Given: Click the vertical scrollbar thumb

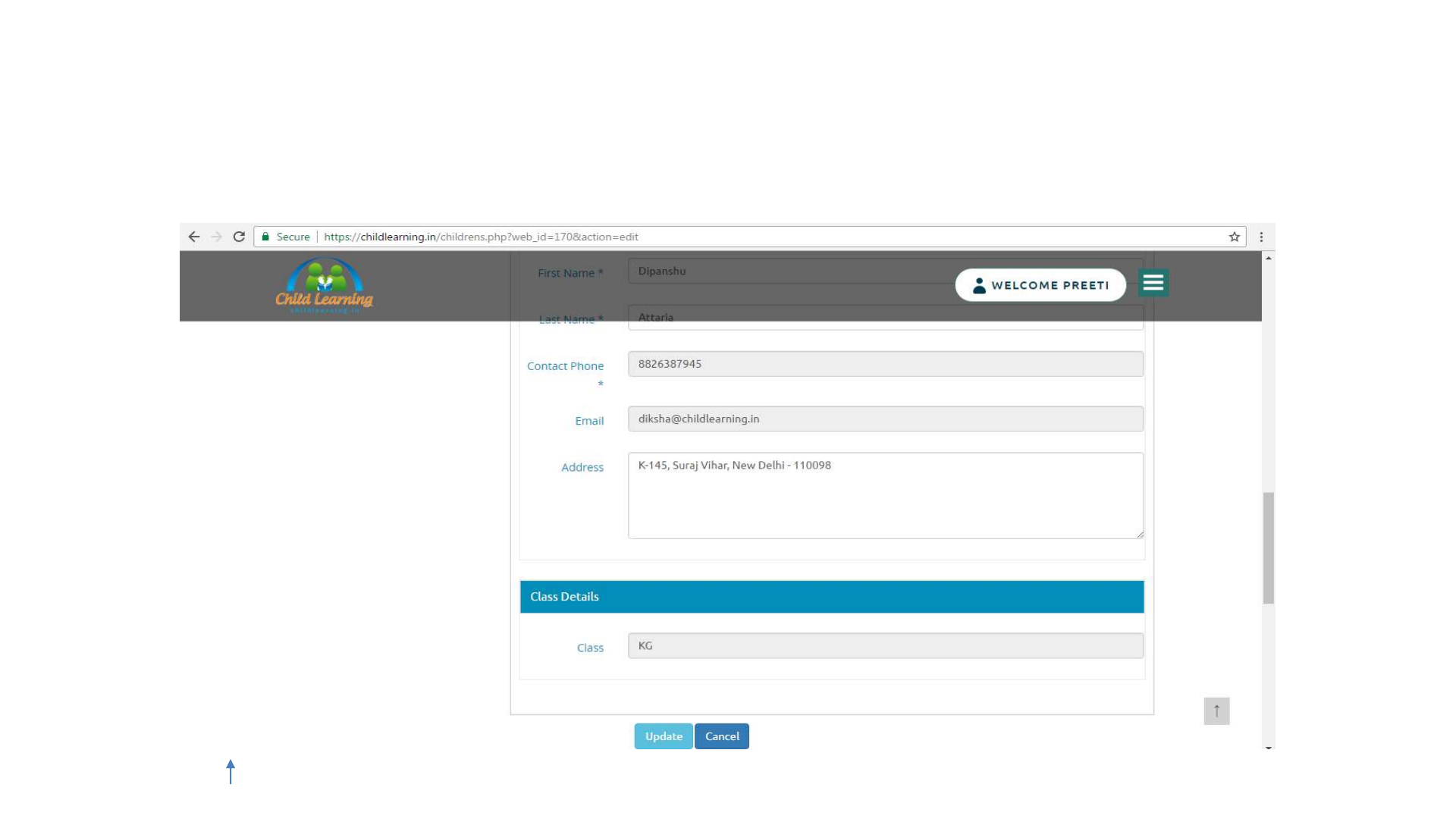Looking at the screenshot, I should tap(1268, 548).
